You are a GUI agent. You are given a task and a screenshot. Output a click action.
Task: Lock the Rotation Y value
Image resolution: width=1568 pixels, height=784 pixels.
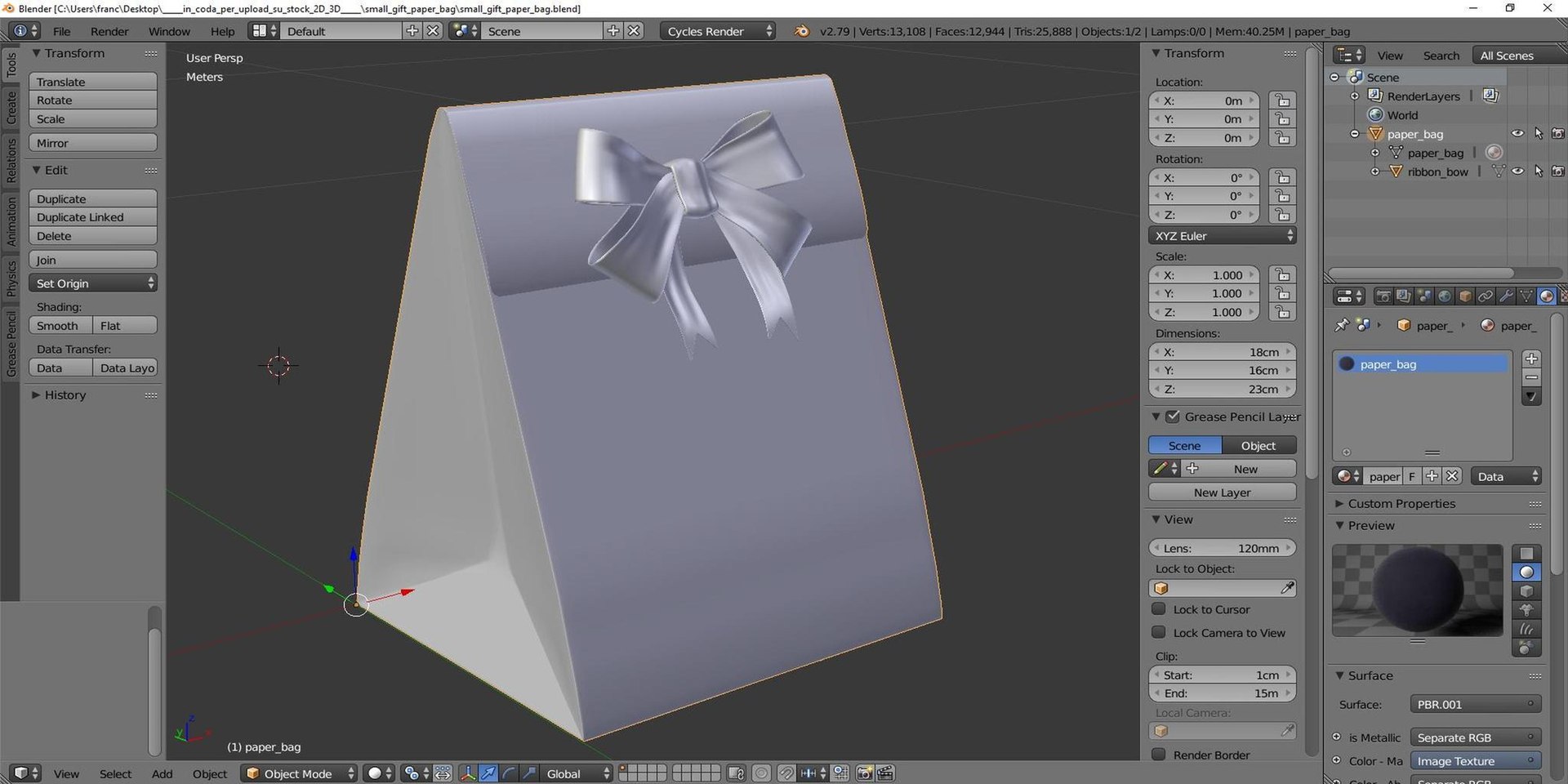1282,196
